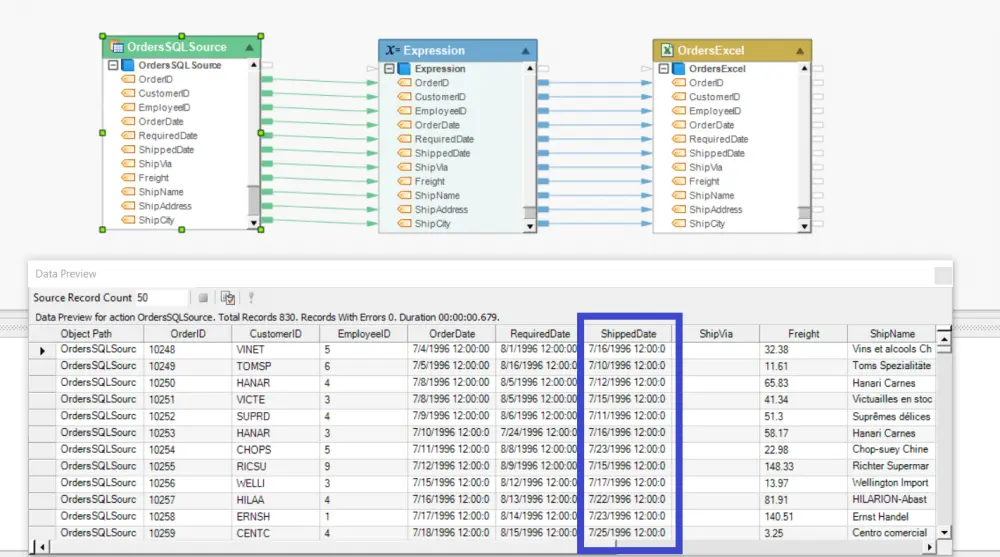Close the Data Preview panel
Viewport: 1000px width, 557px height.
coord(943,275)
